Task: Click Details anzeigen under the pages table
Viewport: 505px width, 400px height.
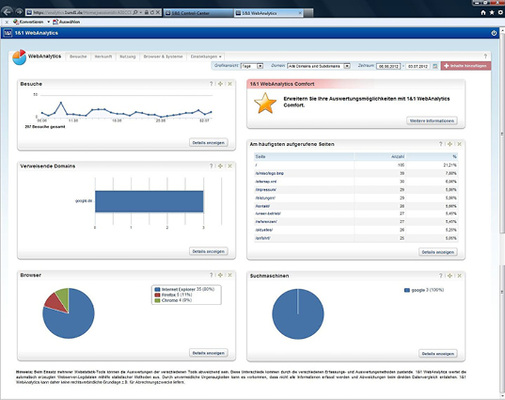Action: (438, 252)
